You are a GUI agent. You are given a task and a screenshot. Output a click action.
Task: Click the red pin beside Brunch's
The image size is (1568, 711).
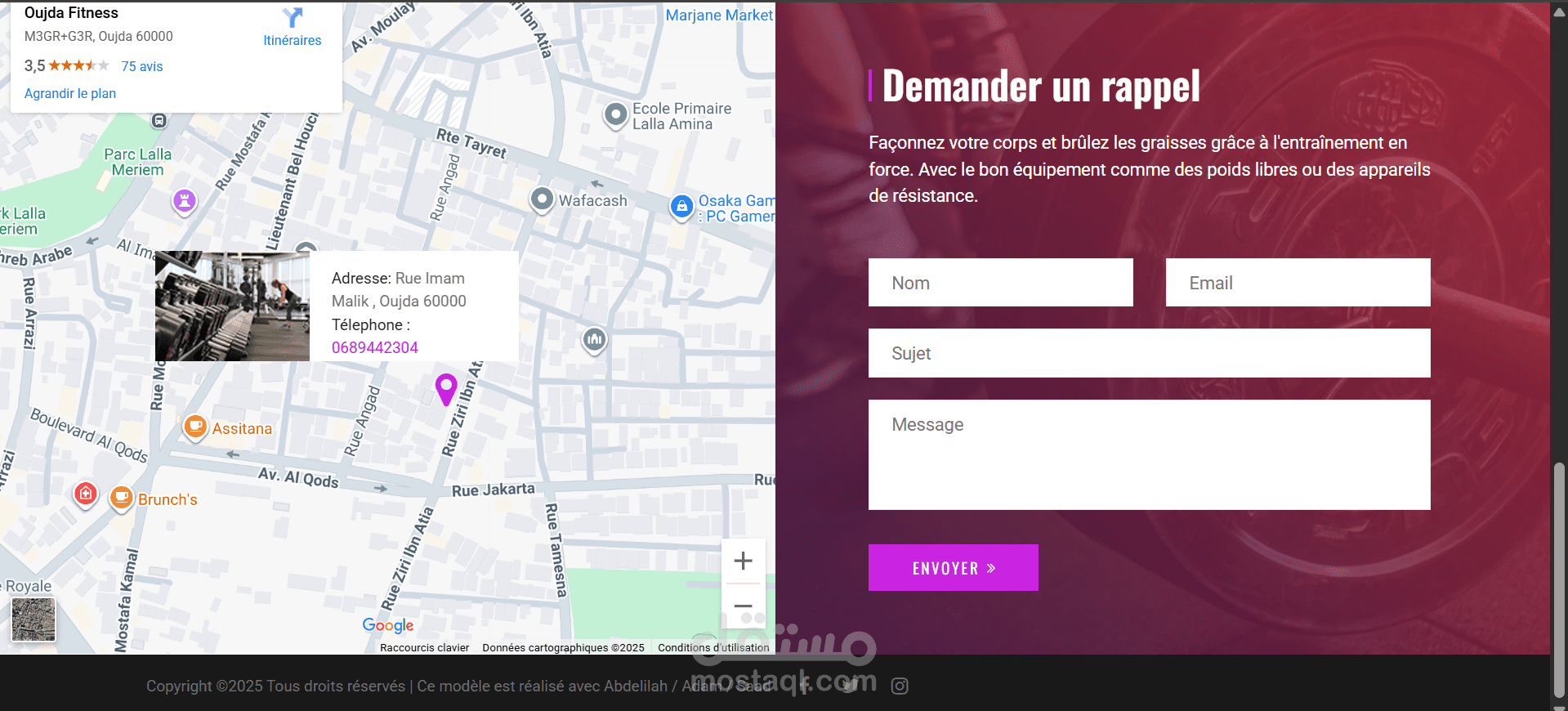86,494
